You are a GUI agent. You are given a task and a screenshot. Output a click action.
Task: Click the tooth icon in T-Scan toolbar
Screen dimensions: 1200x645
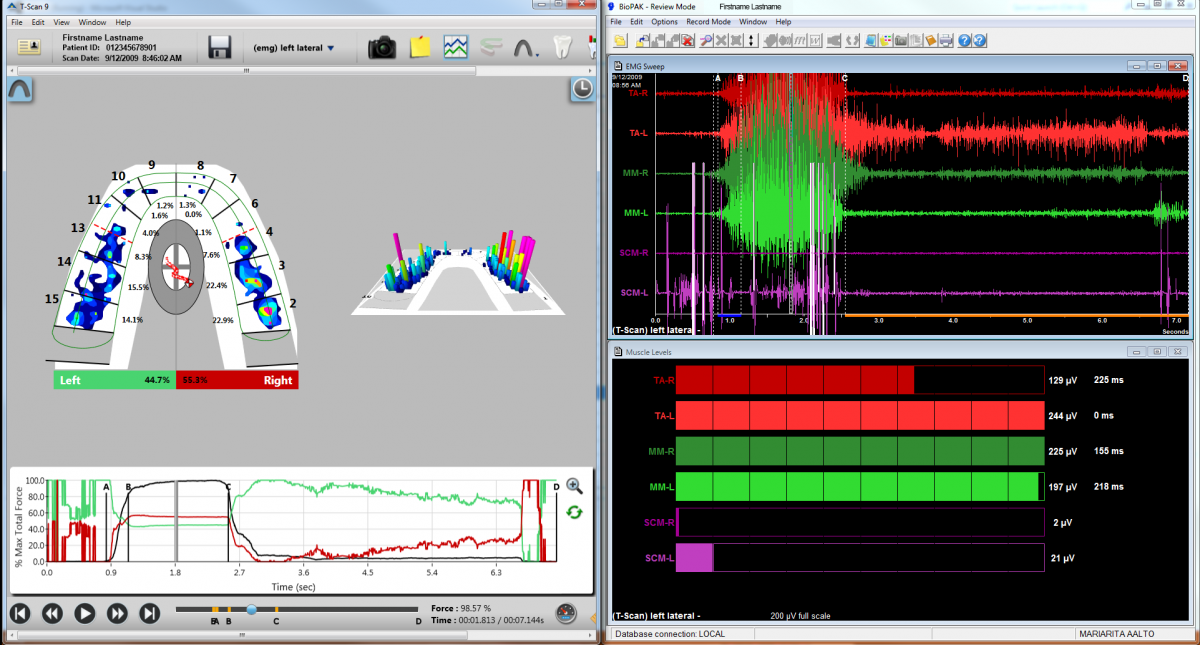pyautogui.click(x=563, y=47)
